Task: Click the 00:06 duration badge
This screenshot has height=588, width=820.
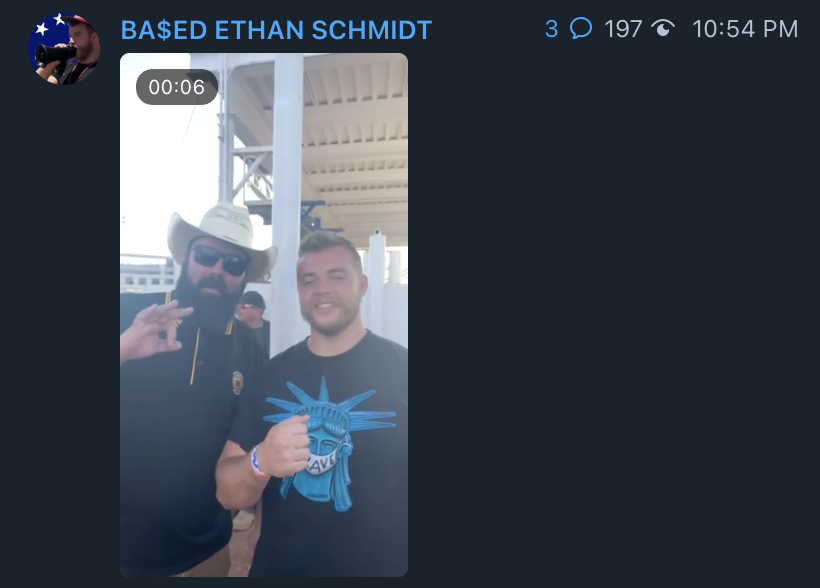Action: click(x=177, y=87)
